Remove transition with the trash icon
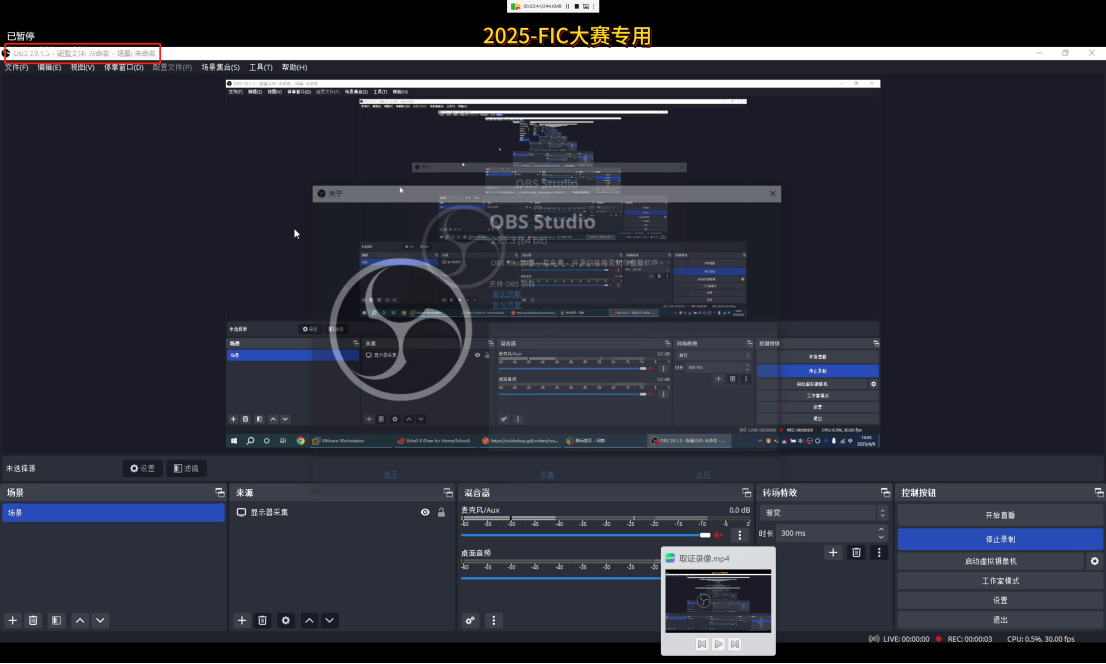The width and height of the screenshot is (1106, 664). pyautogui.click(x=856, y=553)
